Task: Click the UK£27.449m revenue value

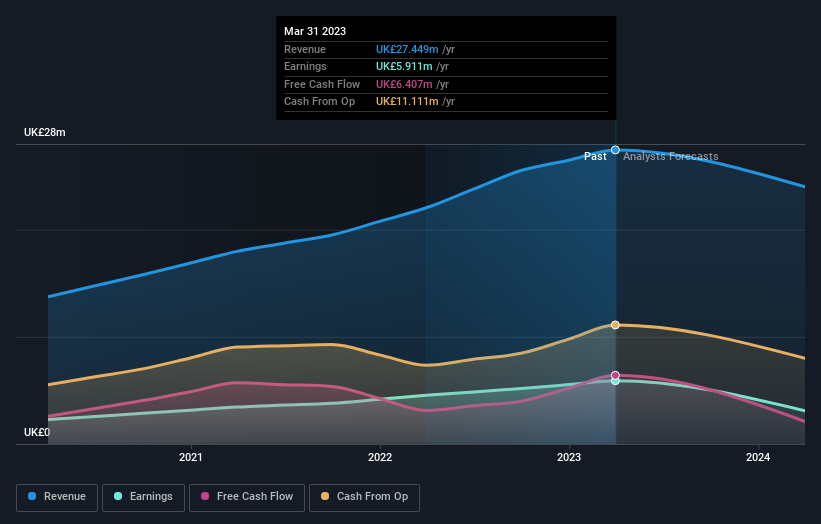Action: coord(407,49)
